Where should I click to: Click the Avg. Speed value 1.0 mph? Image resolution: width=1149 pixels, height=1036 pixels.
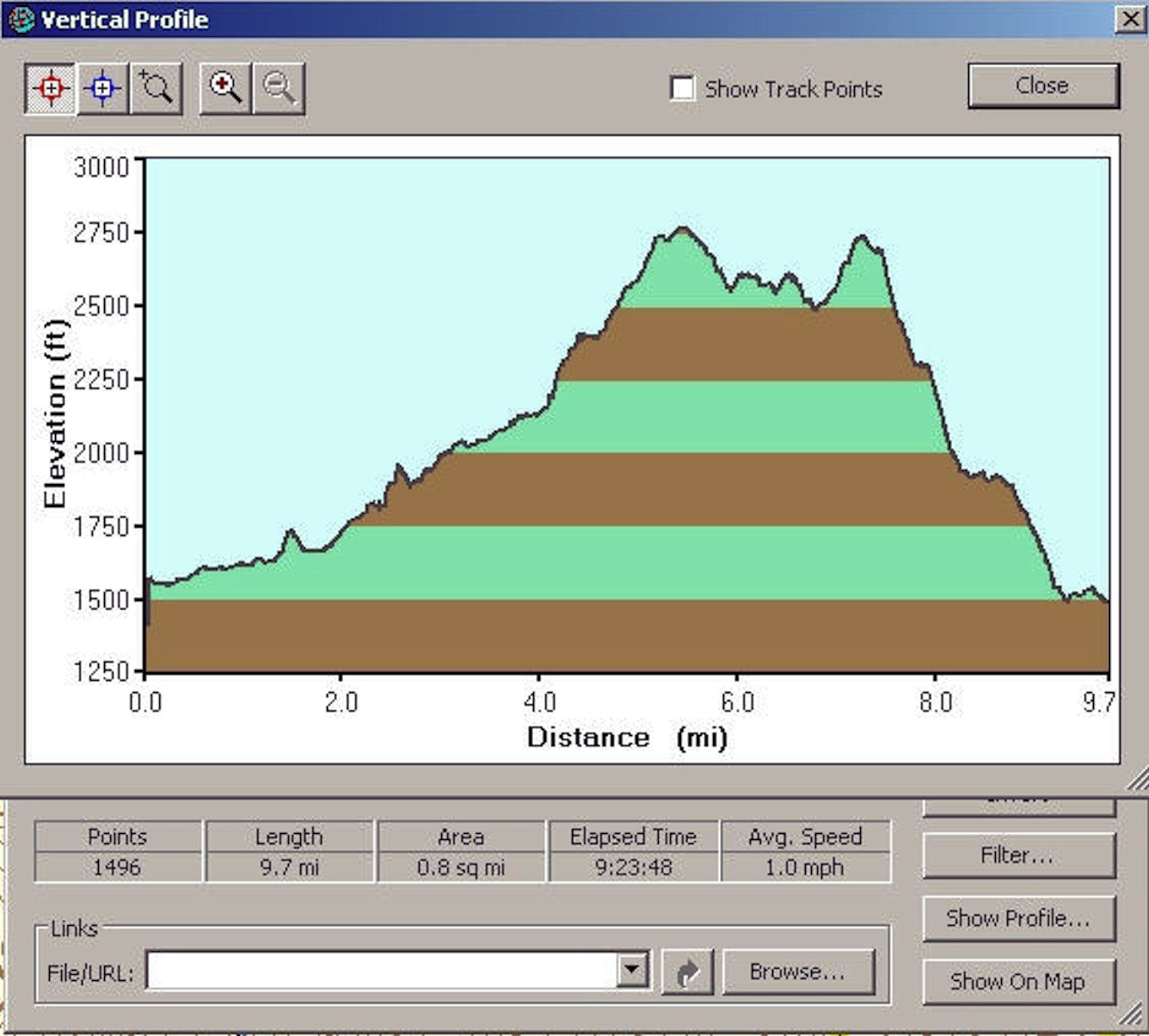point(805,868)
